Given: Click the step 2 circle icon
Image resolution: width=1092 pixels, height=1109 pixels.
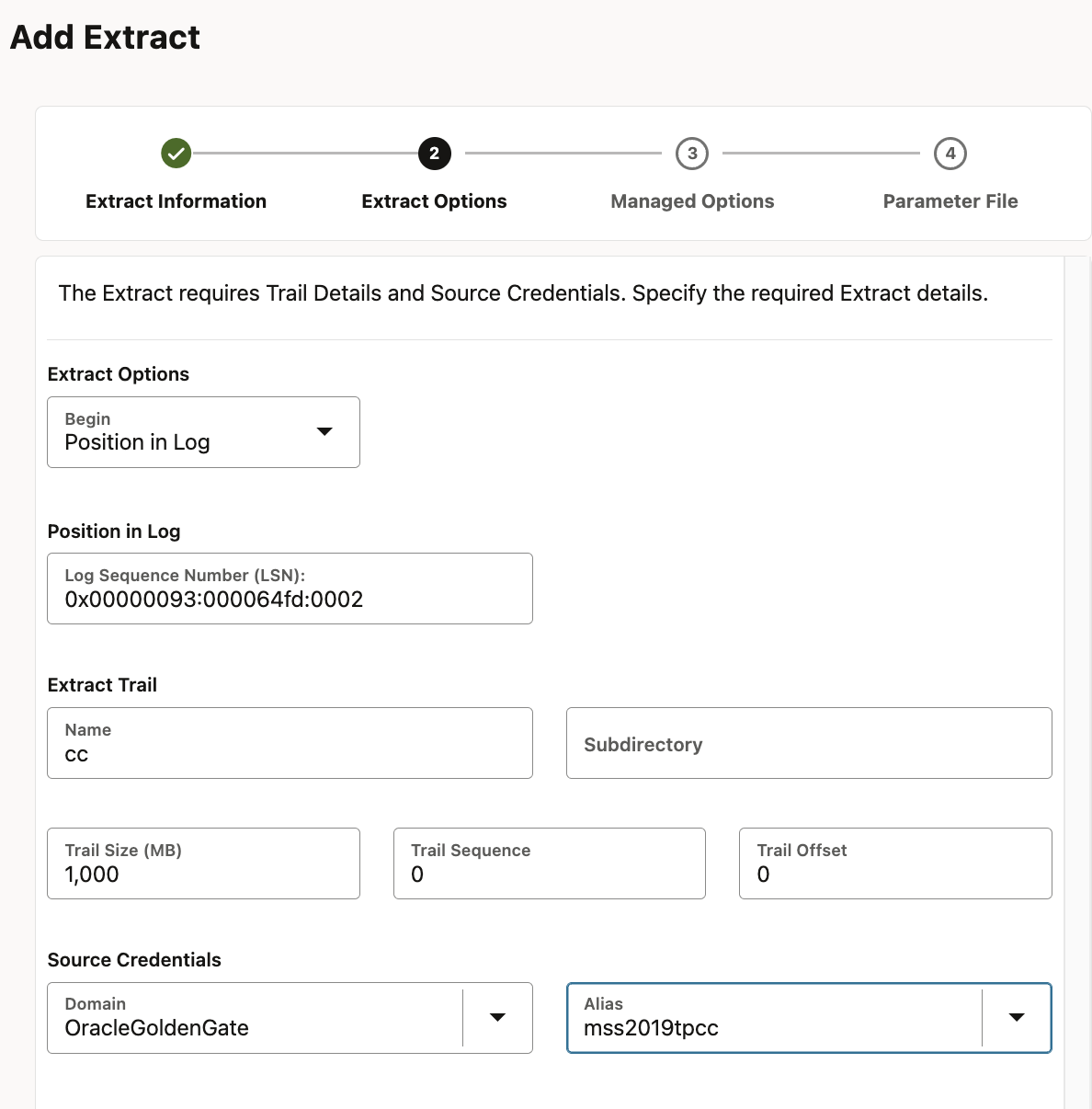Looking at the screenshot, I should coord(434,154).
